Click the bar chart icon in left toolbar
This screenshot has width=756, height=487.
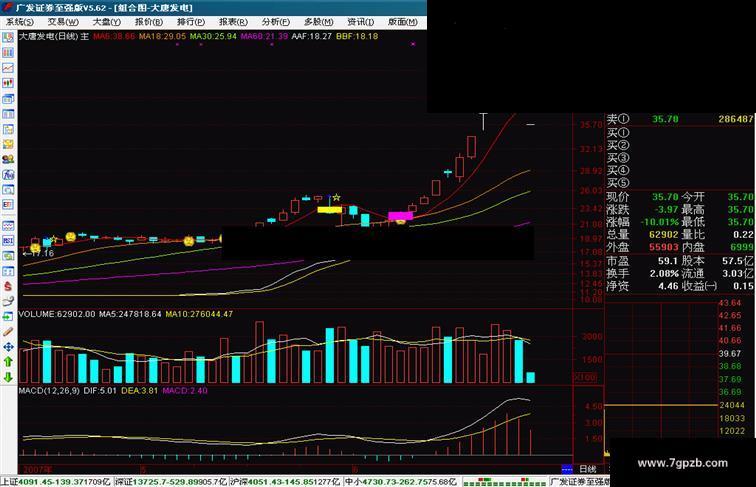(8, 53)
